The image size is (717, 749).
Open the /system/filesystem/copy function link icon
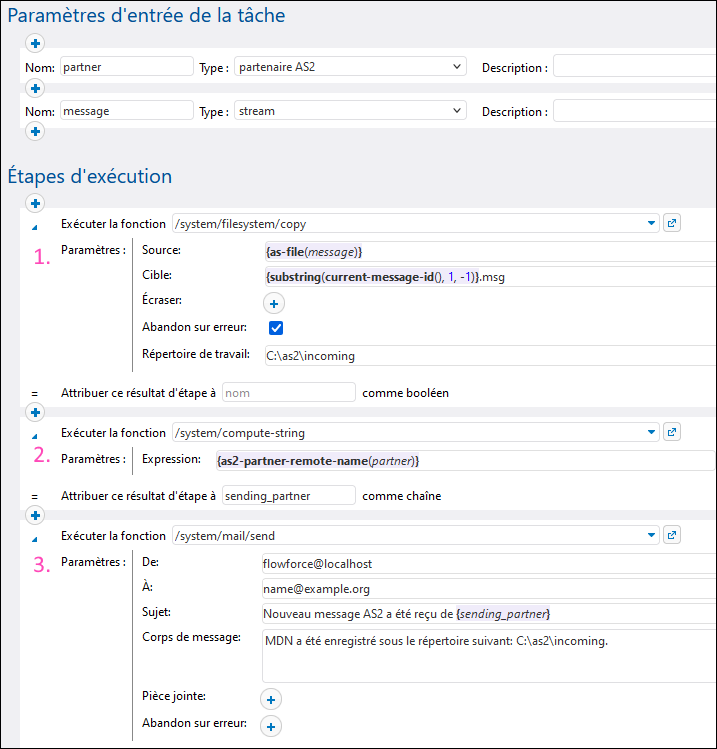pyautogui.click(x=672, y=223)
